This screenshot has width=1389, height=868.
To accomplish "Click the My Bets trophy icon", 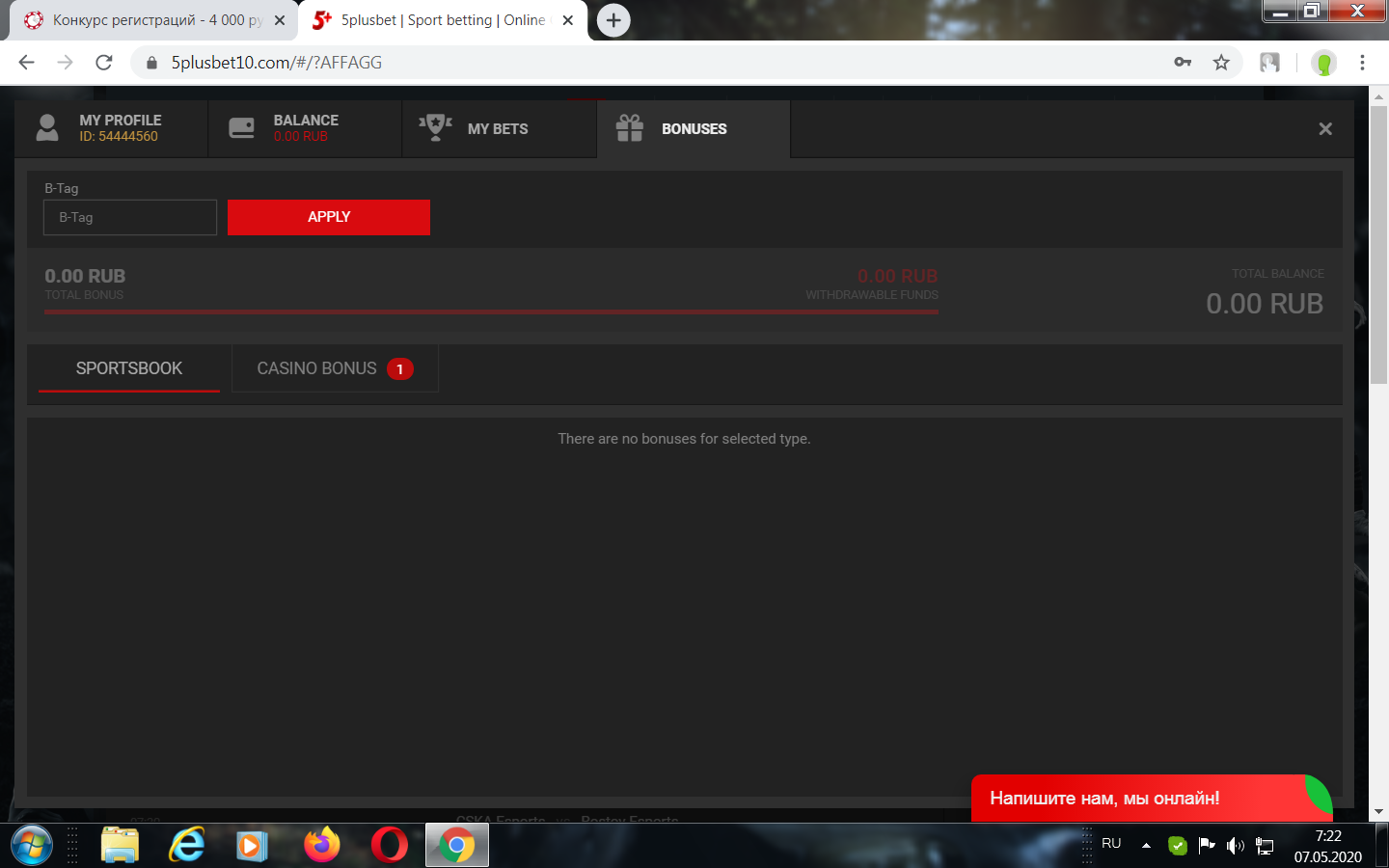I will coord(435,127).
